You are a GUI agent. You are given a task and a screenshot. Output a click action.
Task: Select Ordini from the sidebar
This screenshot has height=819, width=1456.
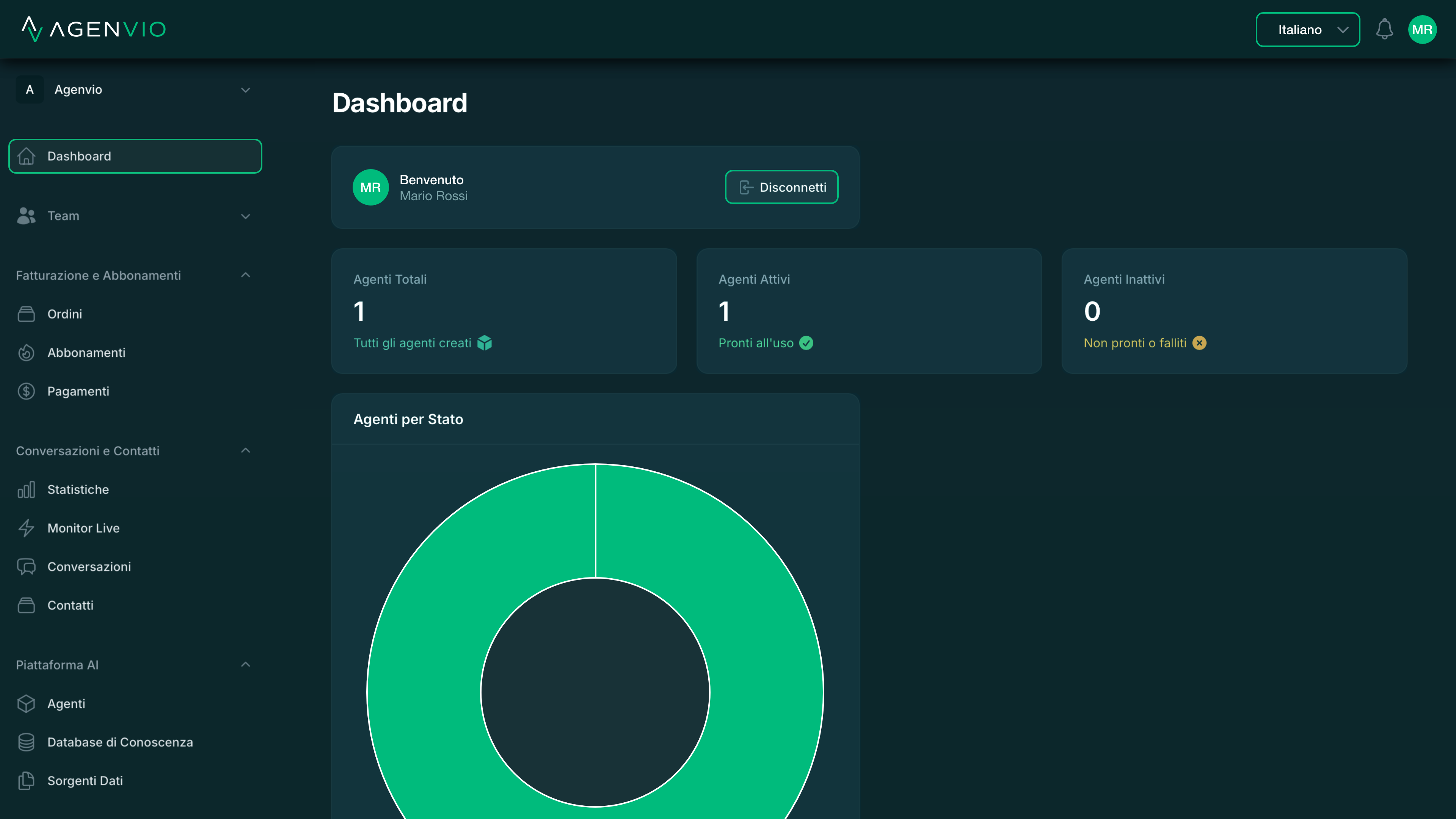coord(64,314)
